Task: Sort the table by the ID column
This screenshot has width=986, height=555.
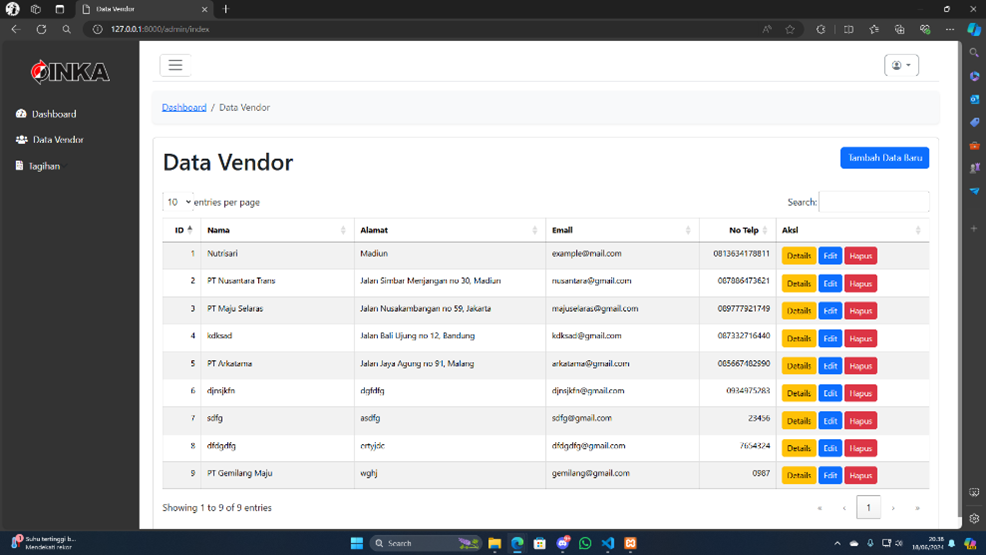Action: (x=180, y=230)
